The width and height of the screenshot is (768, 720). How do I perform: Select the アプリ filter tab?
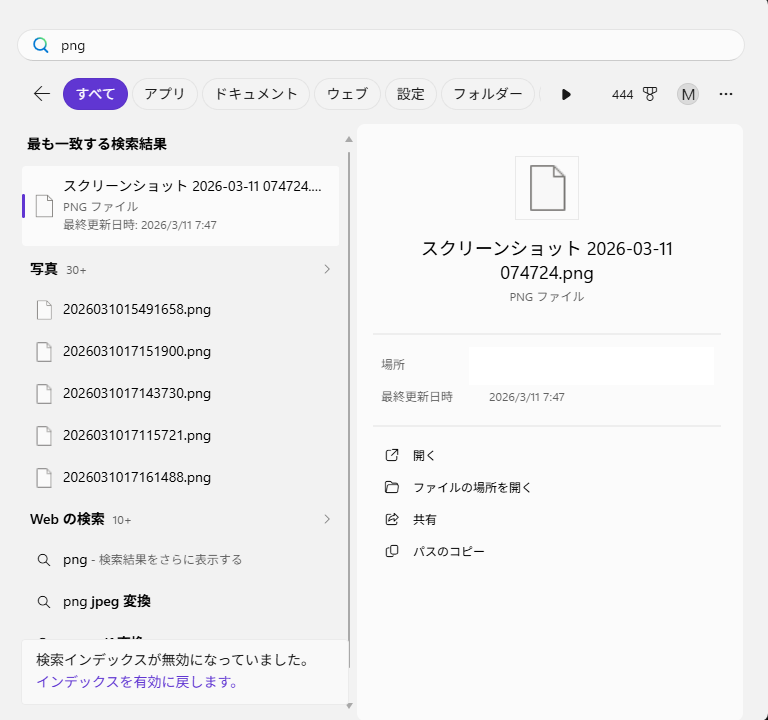[164, 94]
